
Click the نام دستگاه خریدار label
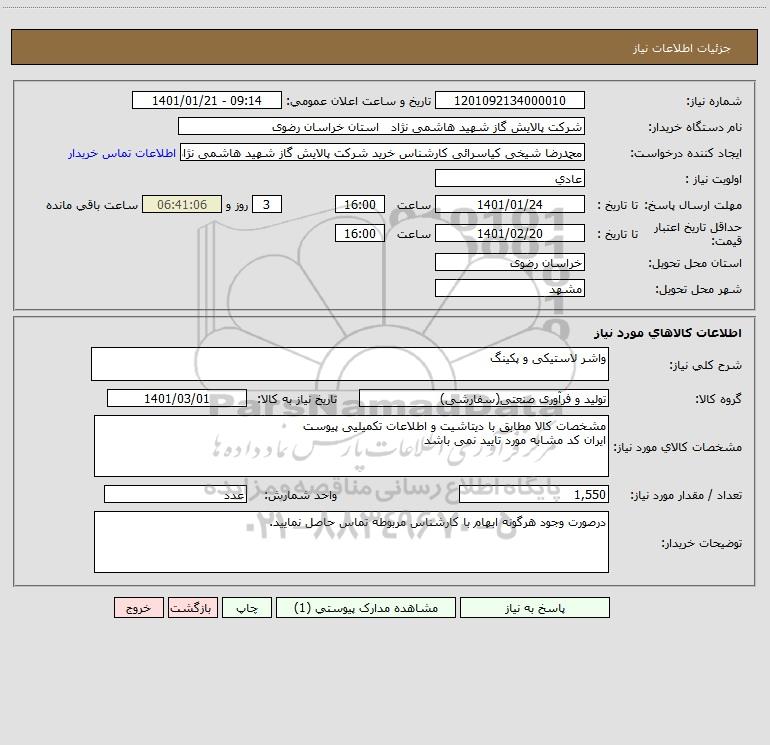pyautogui.click(x=695, y=127)
